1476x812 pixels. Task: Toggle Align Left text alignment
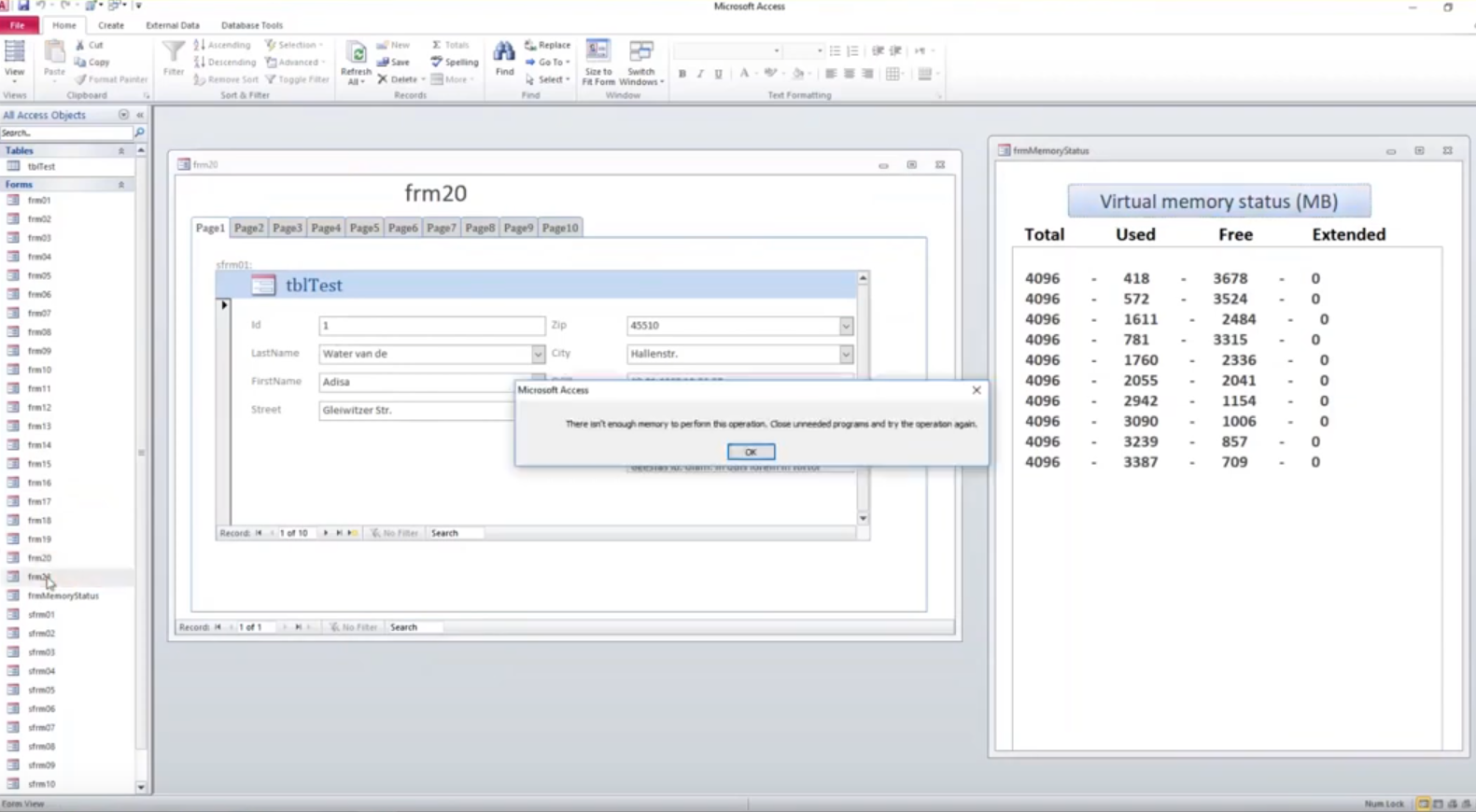(830, 74)
